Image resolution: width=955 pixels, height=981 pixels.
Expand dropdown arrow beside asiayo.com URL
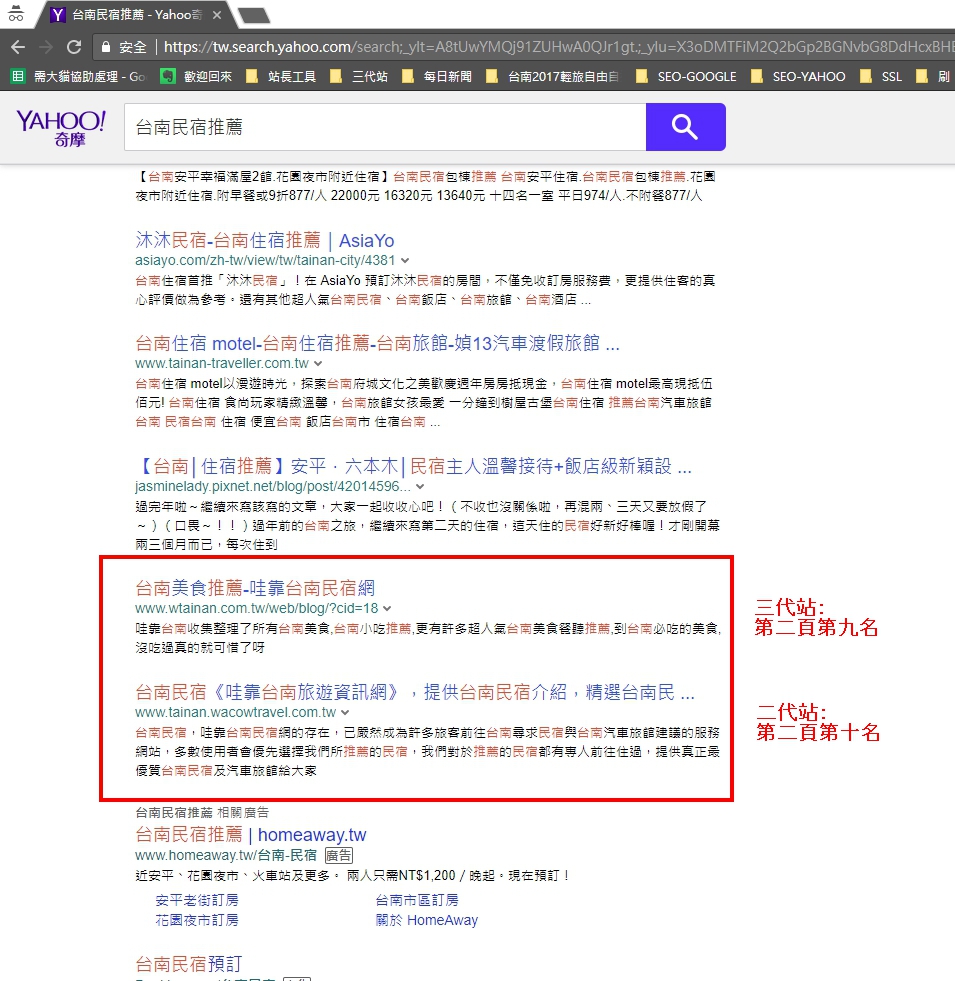click(x=406, y=260)
